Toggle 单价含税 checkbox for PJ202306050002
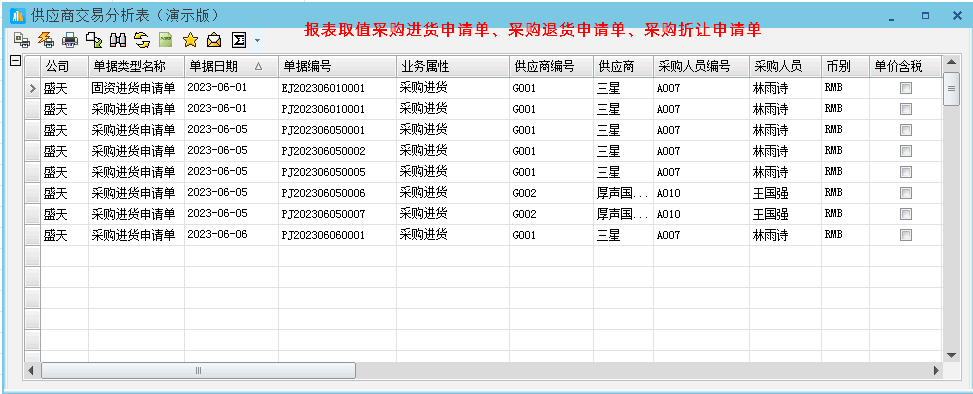The image size is (973, 394). point(905,151)
